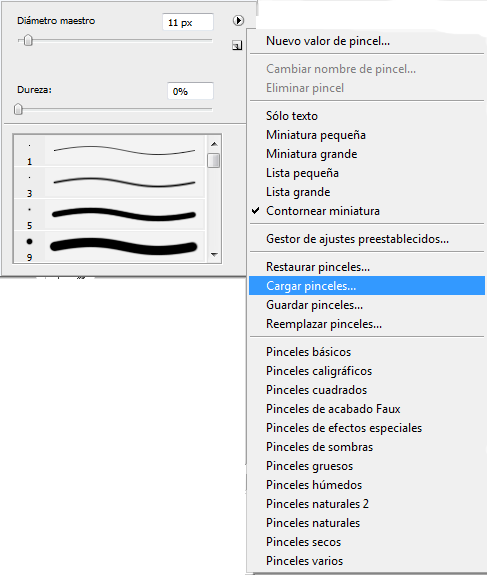
Task: Open the brush panel flyout arrow button
Action: (x=238, y=21)
